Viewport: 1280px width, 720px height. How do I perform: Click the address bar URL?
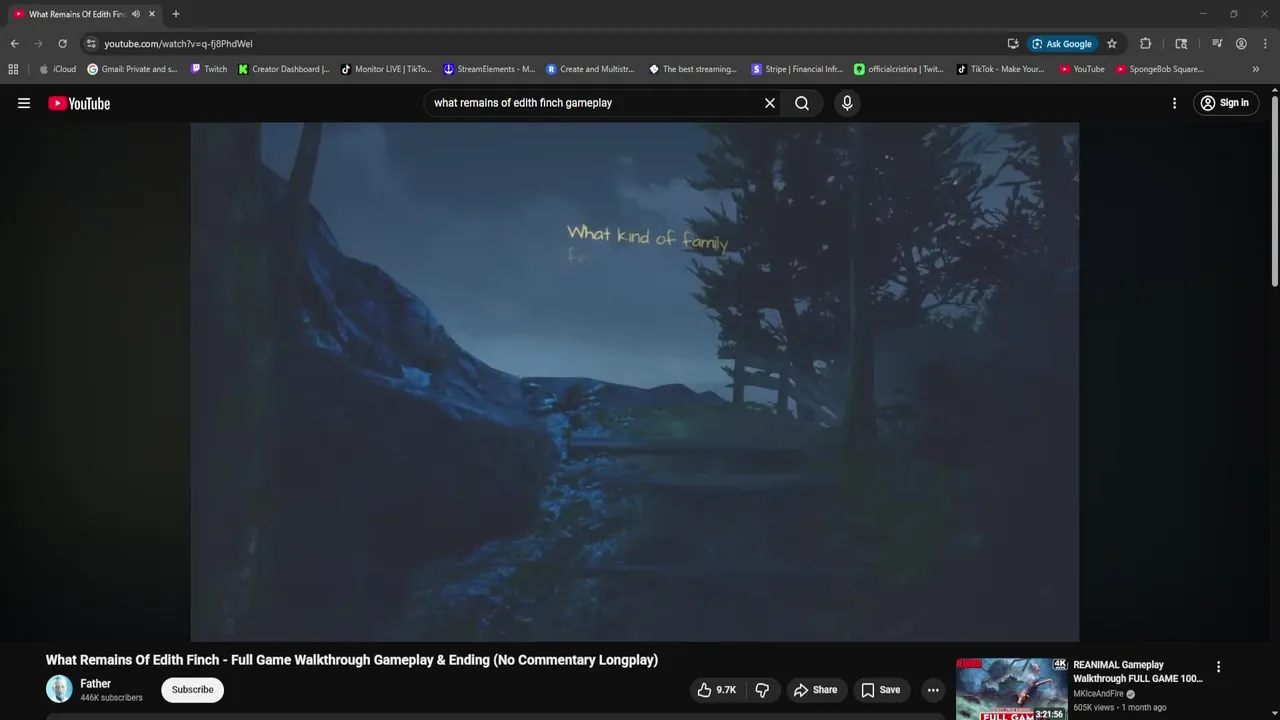coord(178,44)
